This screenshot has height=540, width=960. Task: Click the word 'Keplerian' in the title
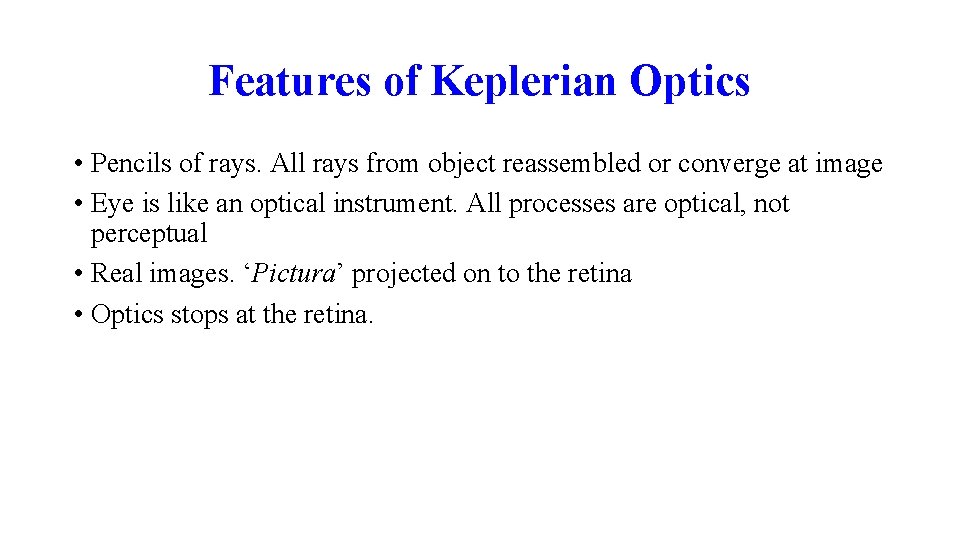[x=524, y=81]
